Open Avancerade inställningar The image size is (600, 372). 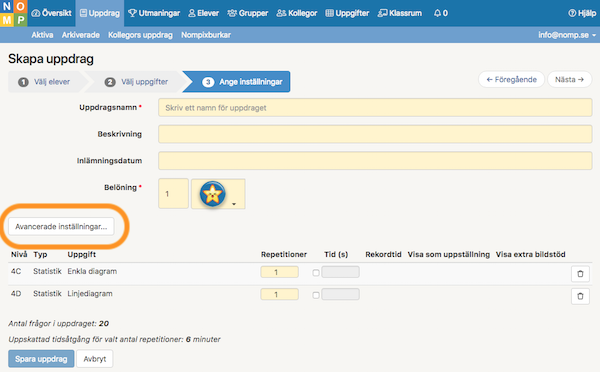pyautogui.click(x=61, y=227)
